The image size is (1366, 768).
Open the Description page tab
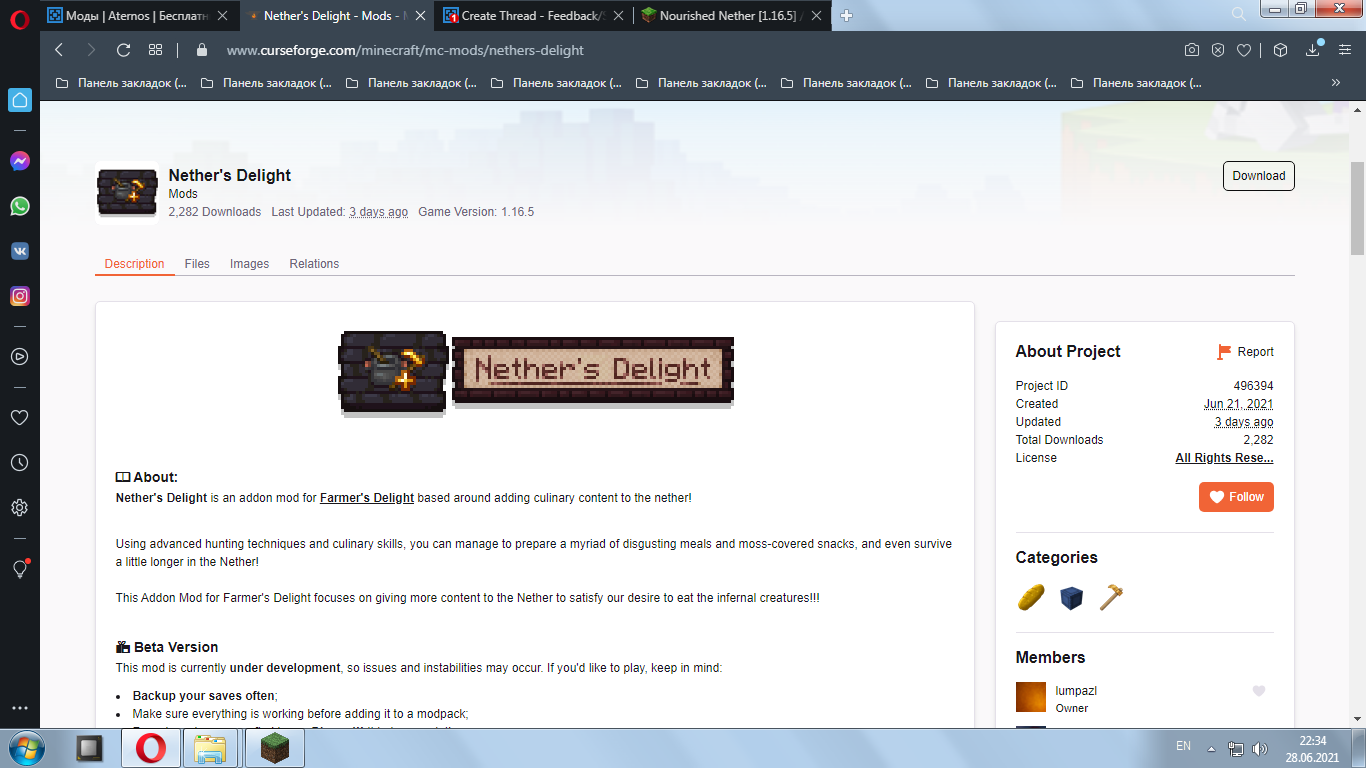click(x=134, y=264)
